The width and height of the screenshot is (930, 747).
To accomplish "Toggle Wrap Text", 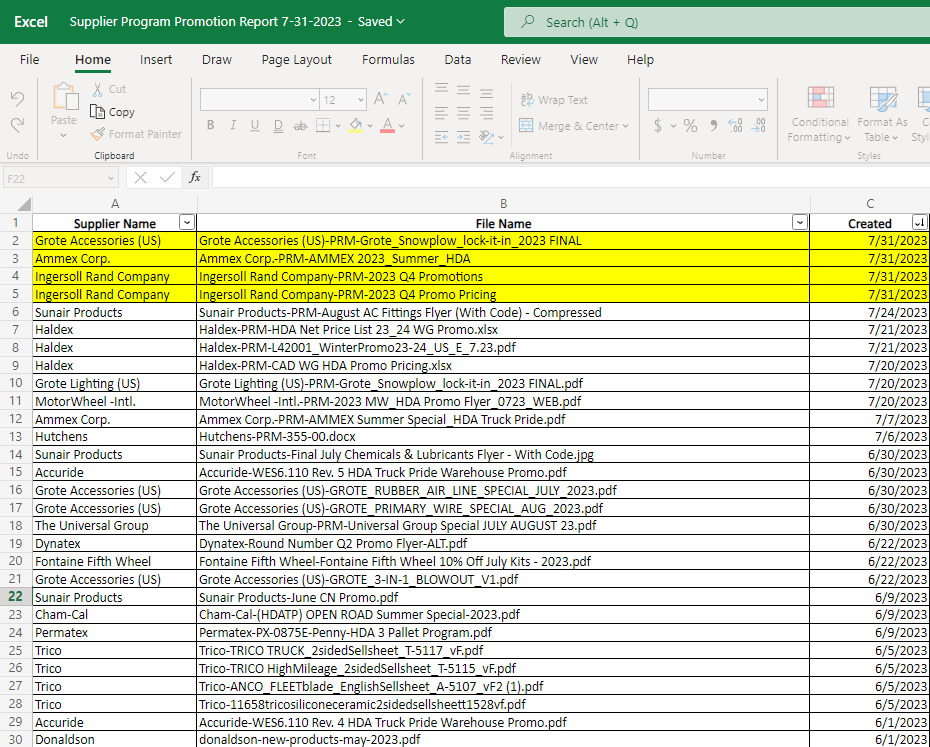I will point(554,100).
